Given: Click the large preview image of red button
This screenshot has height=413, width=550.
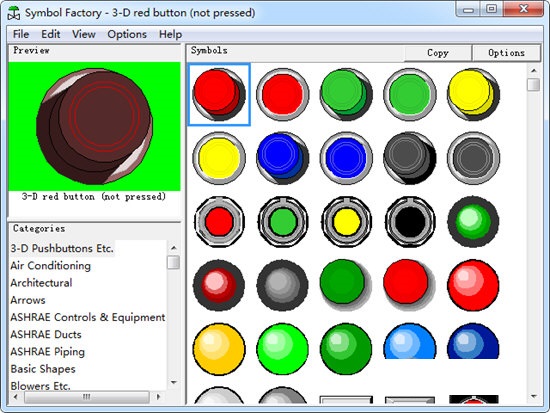Looking at the screenshot, I should point(94,126).
